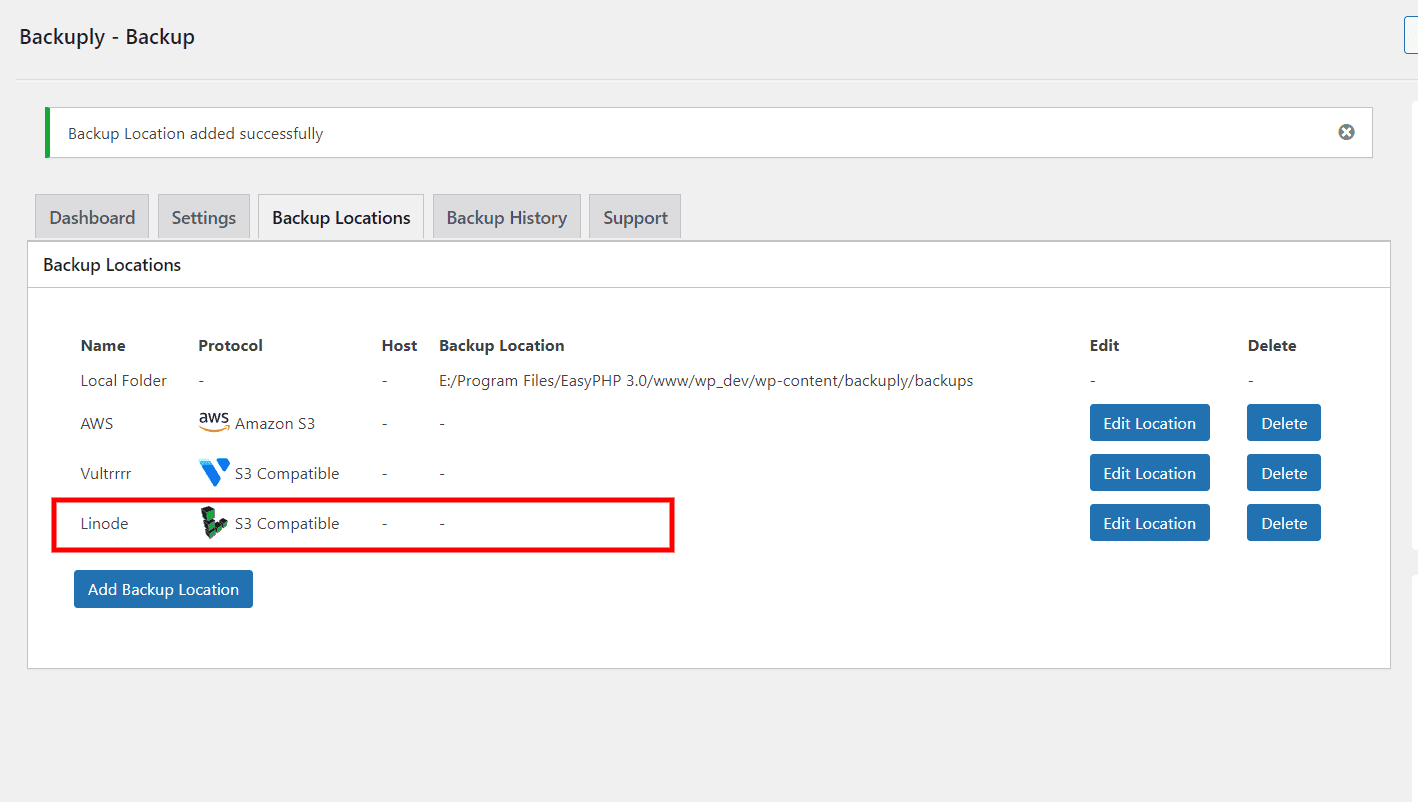Edit the Vultrrrr backup location

(x=1149, y=472)
